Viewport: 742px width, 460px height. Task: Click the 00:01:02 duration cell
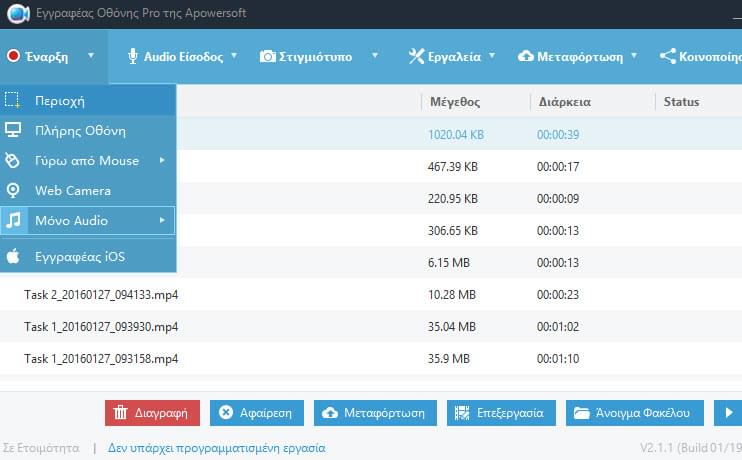click(558, 327)
